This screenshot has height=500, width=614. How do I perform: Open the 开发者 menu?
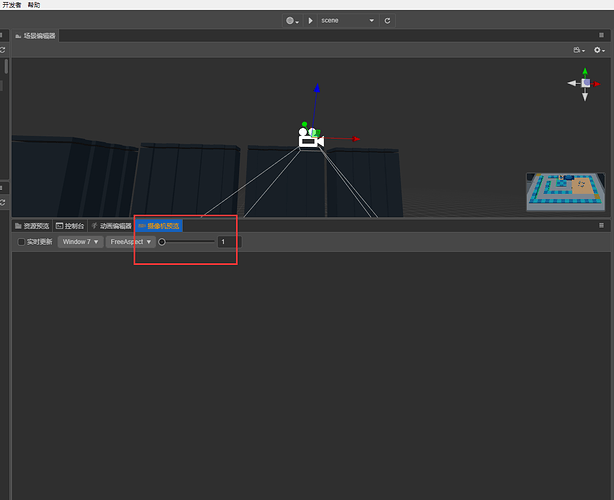click(x=11, y=5)
